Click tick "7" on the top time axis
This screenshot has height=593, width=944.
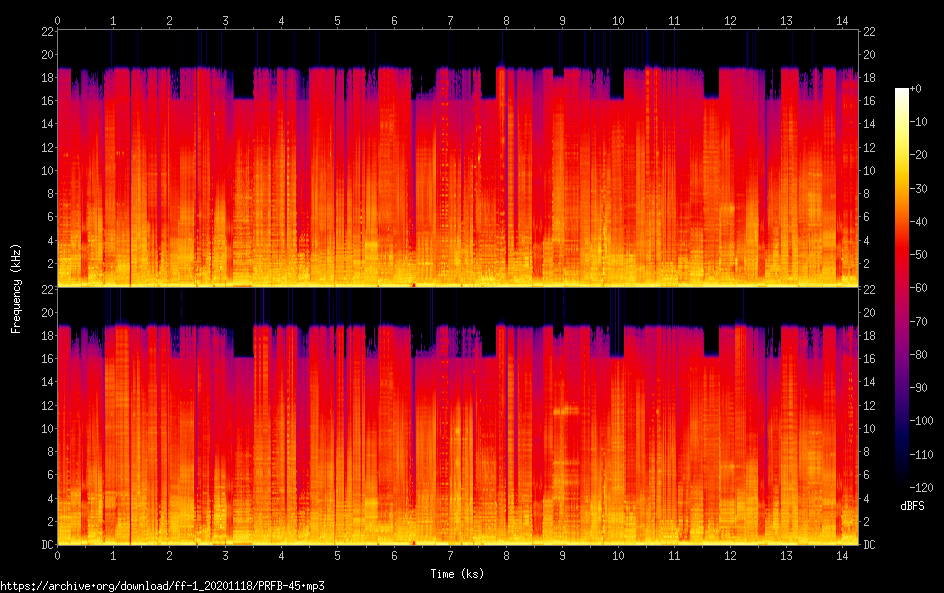point(450,20)
